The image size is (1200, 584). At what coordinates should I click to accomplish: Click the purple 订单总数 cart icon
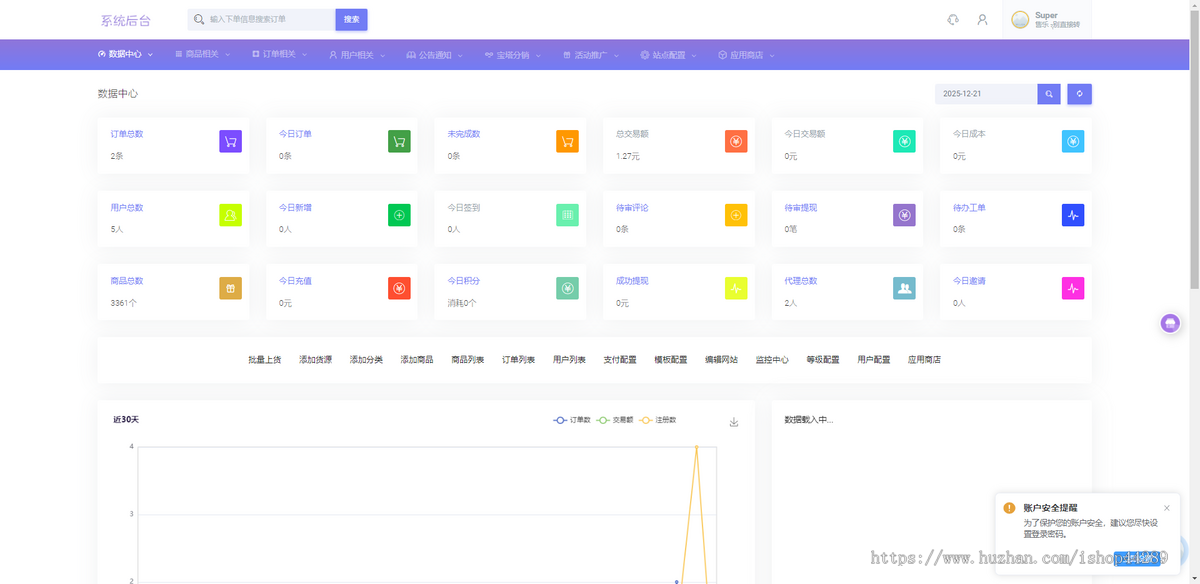pos(230,141)
